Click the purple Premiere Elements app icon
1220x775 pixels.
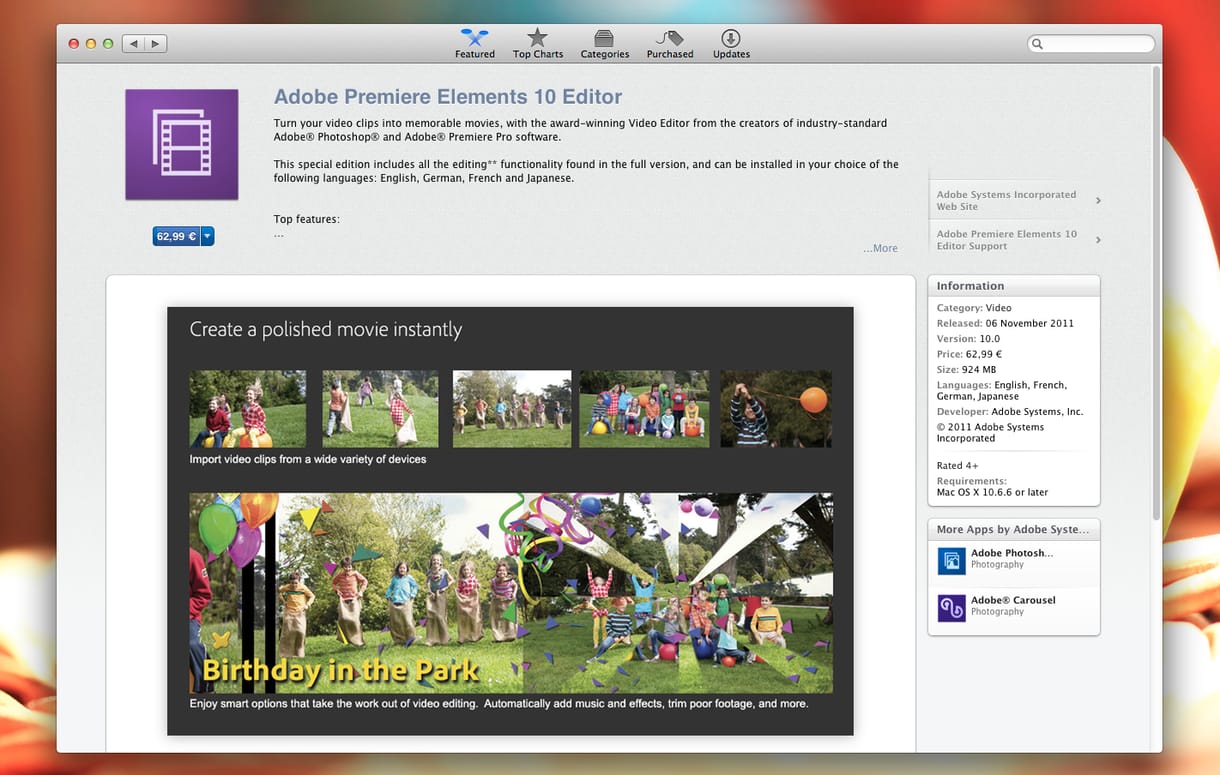(182, 144)
